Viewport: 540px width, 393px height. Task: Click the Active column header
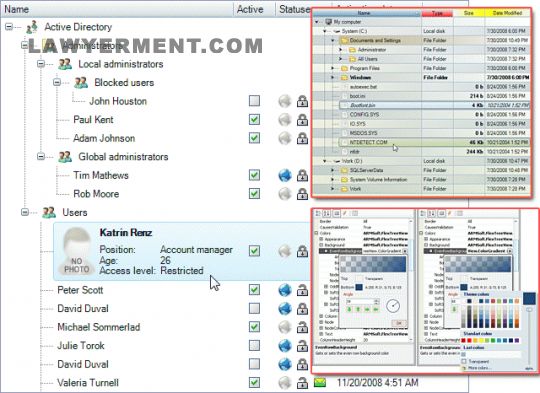(254, 9)
